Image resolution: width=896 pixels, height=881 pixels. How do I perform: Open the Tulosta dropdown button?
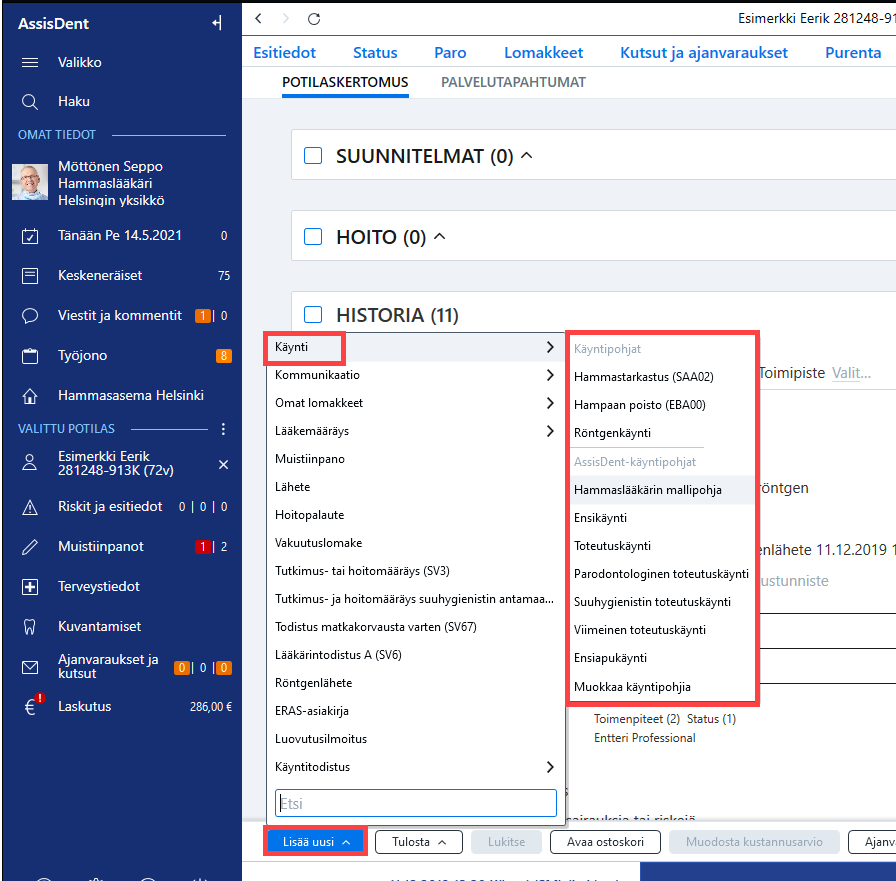[419, 842]
